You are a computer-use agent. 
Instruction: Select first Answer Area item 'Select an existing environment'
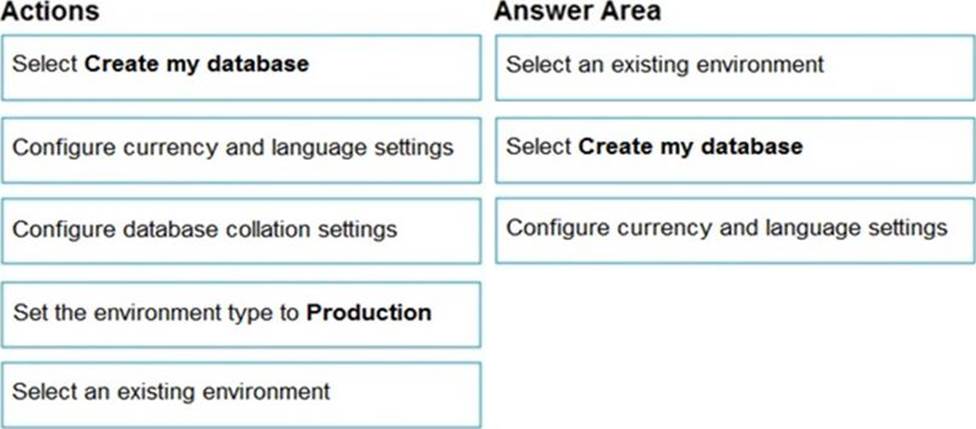735,66
